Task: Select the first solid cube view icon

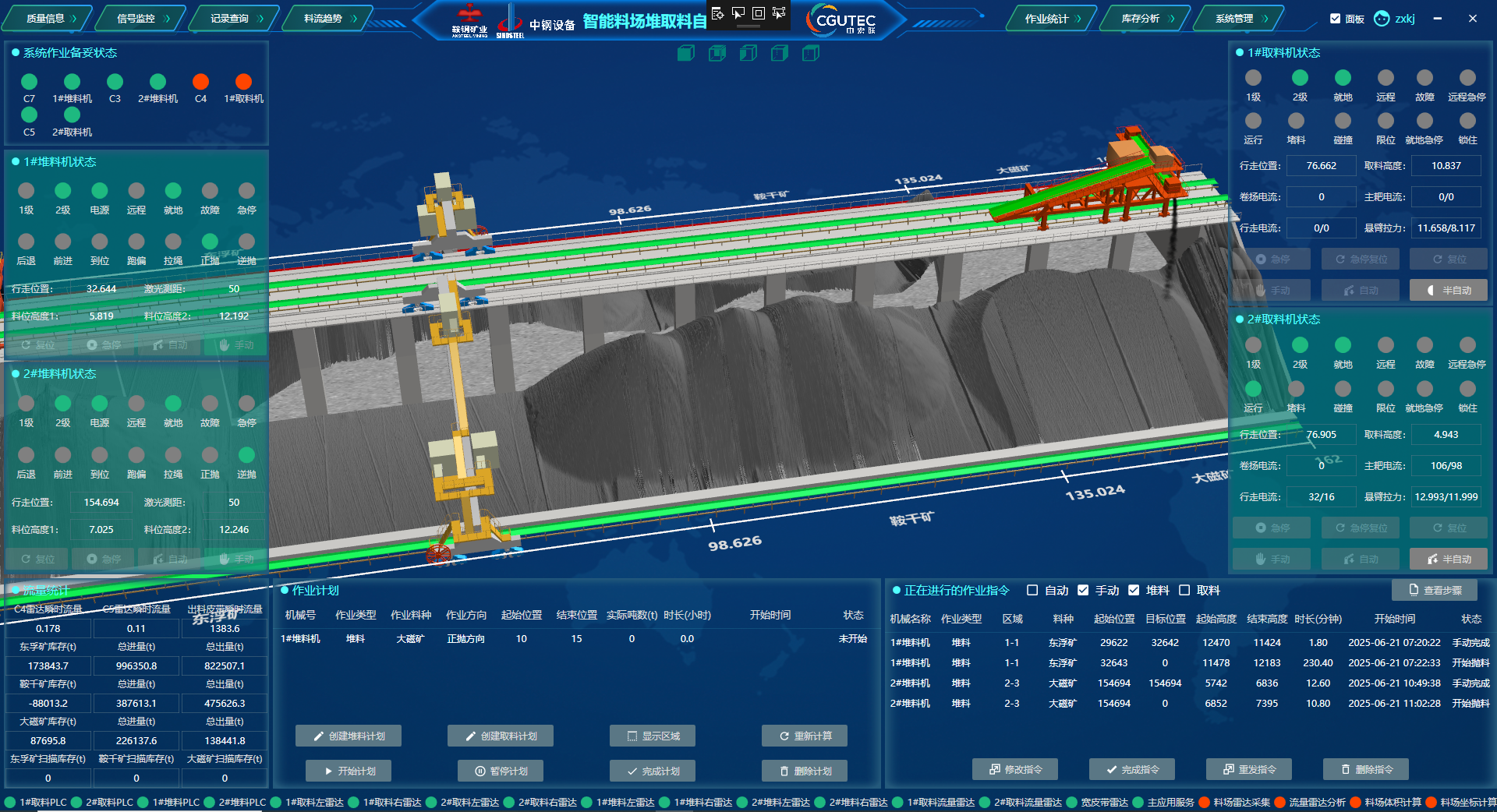Action: click(686, 53)
